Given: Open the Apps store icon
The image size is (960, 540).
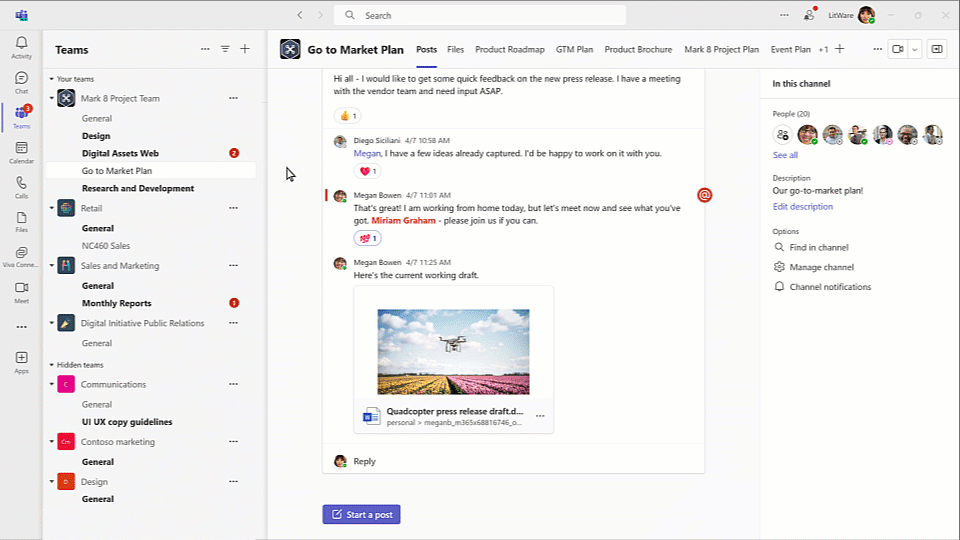Looking at the screenshot, I should pyautogui.click(x=21, y=361).
